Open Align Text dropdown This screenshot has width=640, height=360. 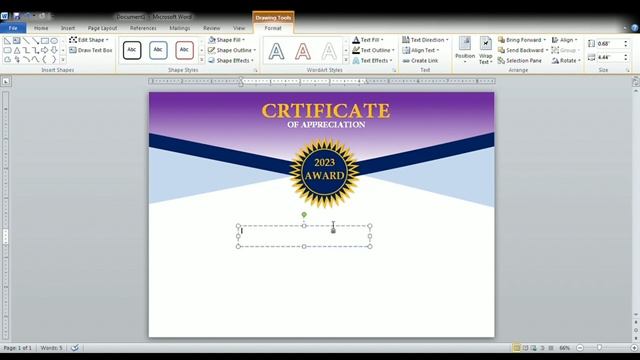[x=421, y=50]
